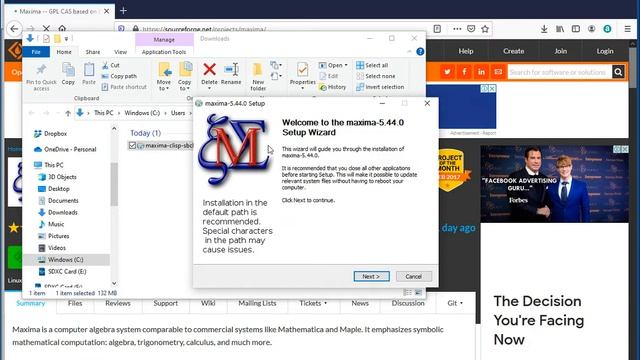Image resolution: width=640 pixels, height=360 pixels.
Task: Select Dropbox in the navigation pane
Action: tap(51, 133)
